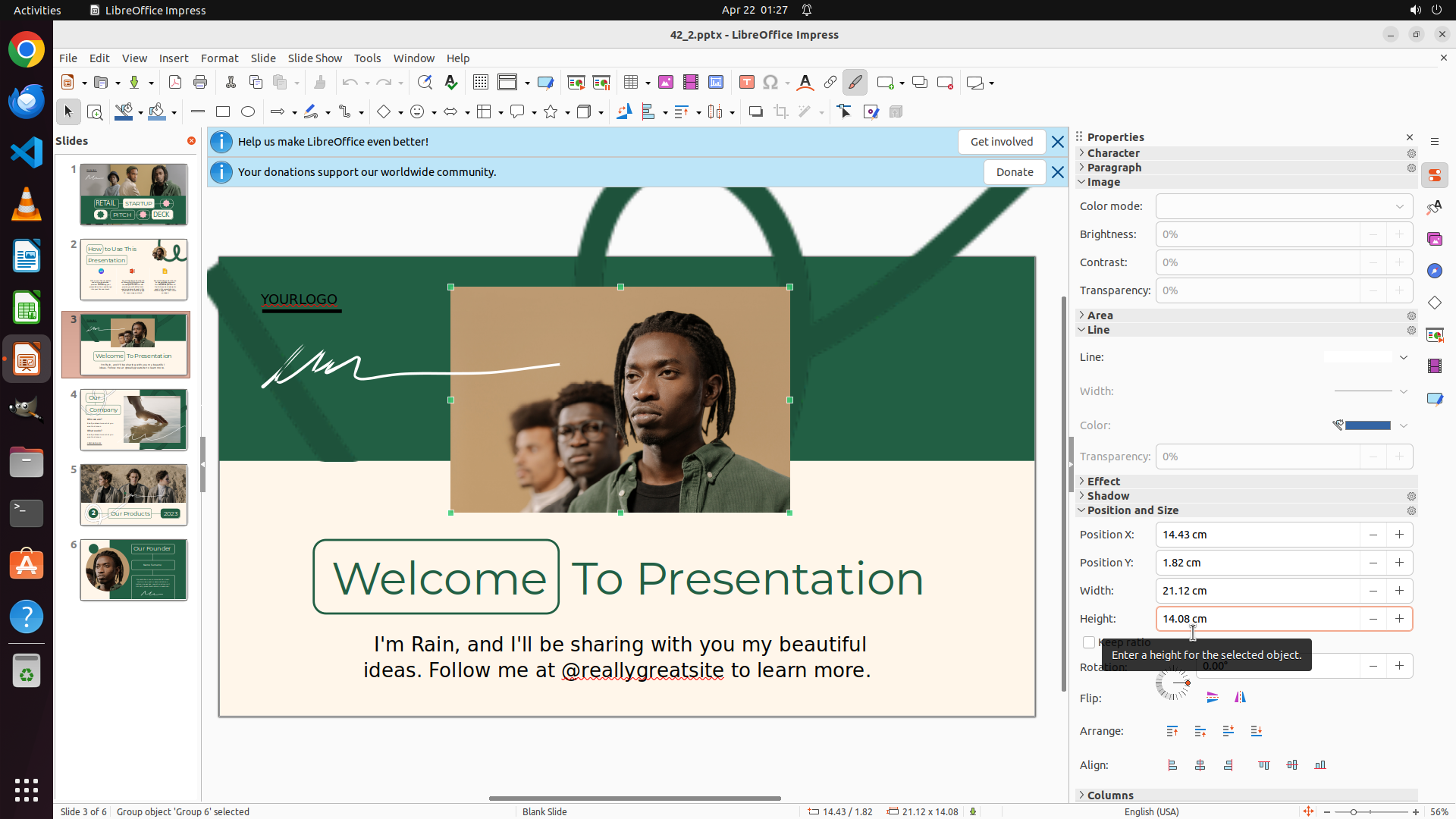Viewport: 1456px width, 819px height.
Task: Click the Crop Image tool
Action: click(781, 112)
